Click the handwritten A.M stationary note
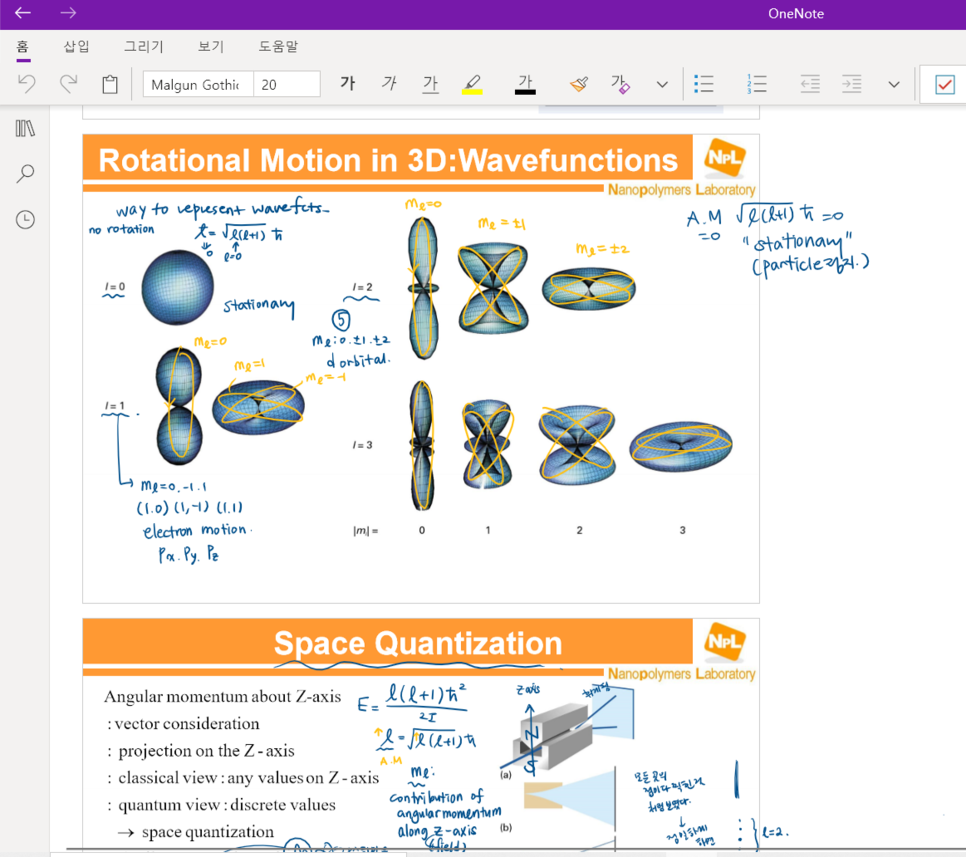 pyautogui.click(x=778, y=240)
